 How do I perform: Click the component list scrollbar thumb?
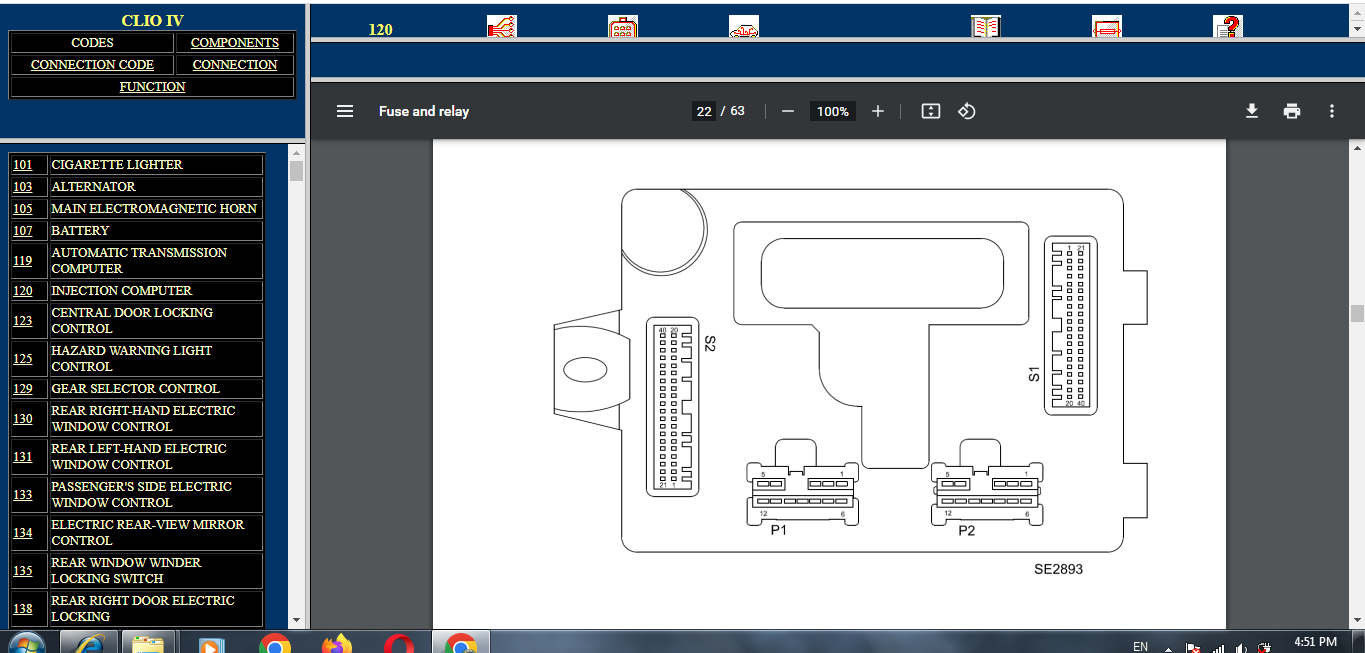[296, 171]
